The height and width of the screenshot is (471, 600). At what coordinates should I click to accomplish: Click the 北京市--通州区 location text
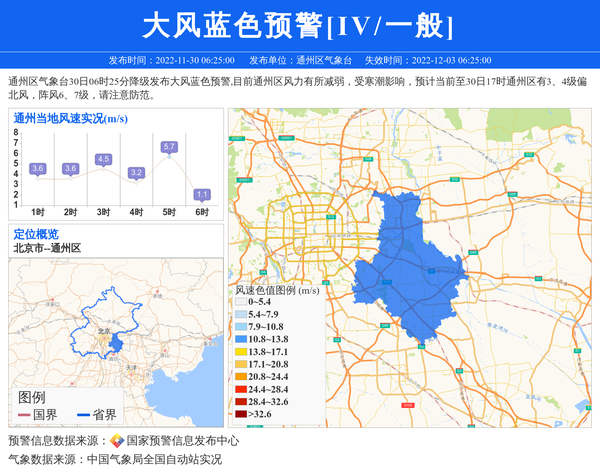(x=47, y=248)
